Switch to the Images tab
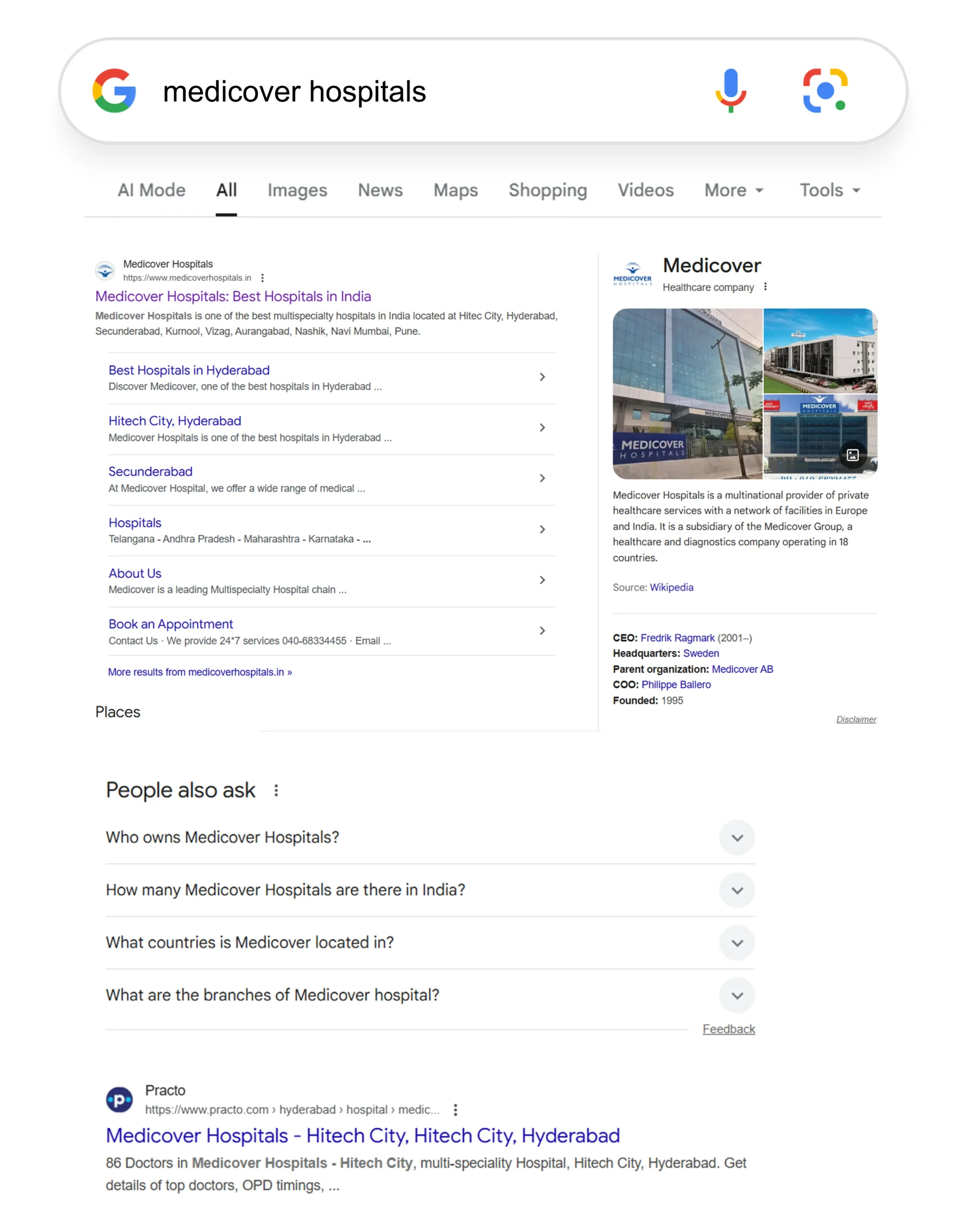980x1225 pixels. coord(297,190)
